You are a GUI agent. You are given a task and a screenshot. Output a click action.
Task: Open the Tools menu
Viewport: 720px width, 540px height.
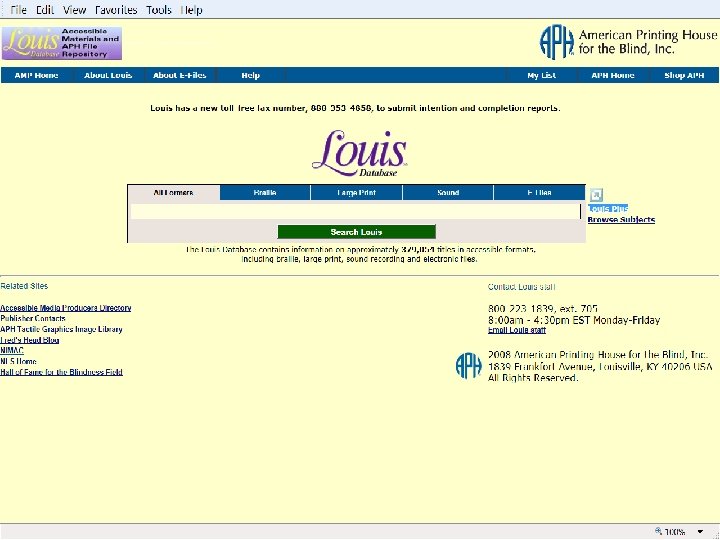[159, 10]
